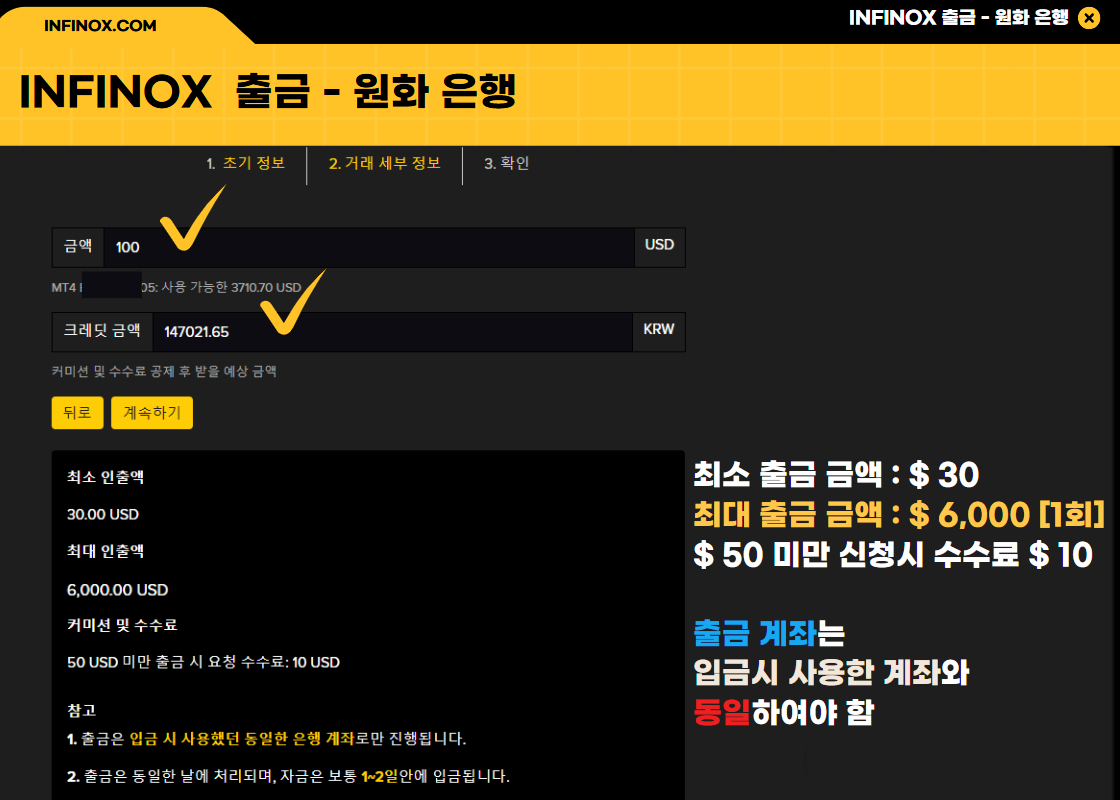The image size is (1120, 800).
Task: Click note 2 about 1~2일 processing
Action: 289,776
